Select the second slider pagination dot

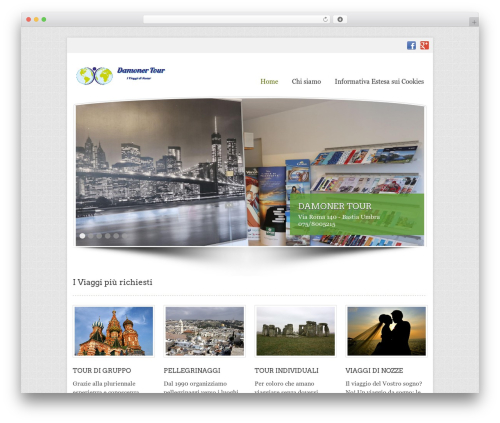[91, 236]
